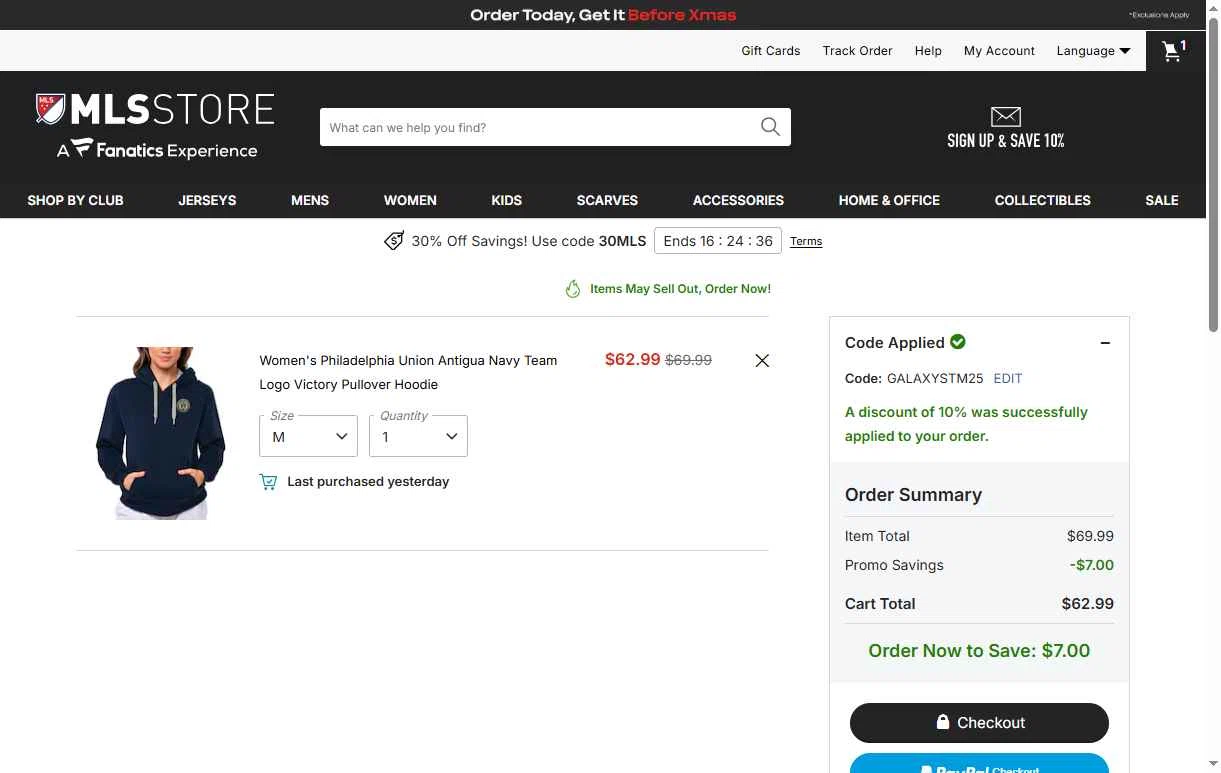Click the envelope sign-up icon
The width and height of the screenshot is (1221, 773).
(x=1005, y=116)
